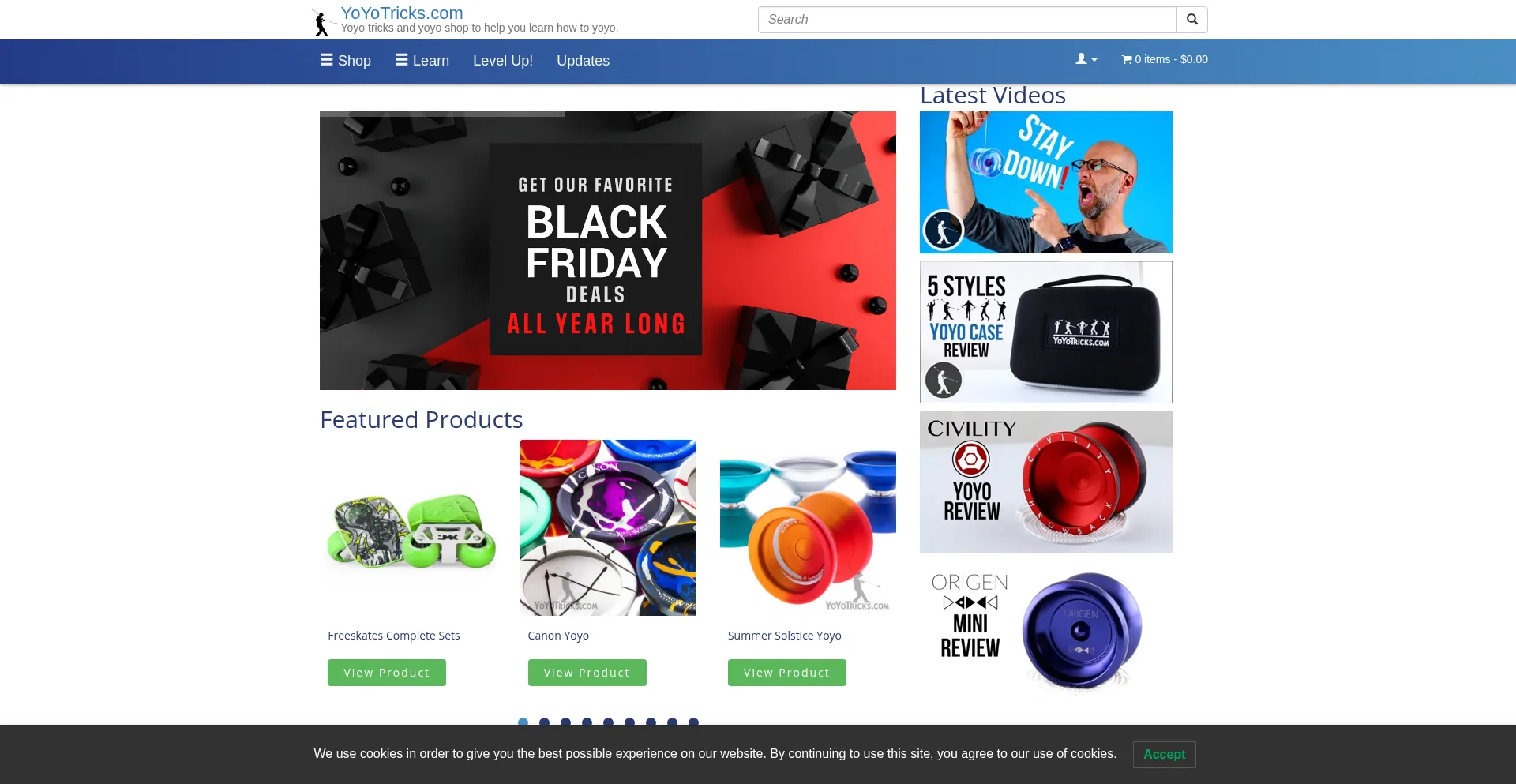Click the YoYoTricks yoyo player logo
Image resolution: width=1516 pixels, height=784 pixels.
tap(322, 22)
